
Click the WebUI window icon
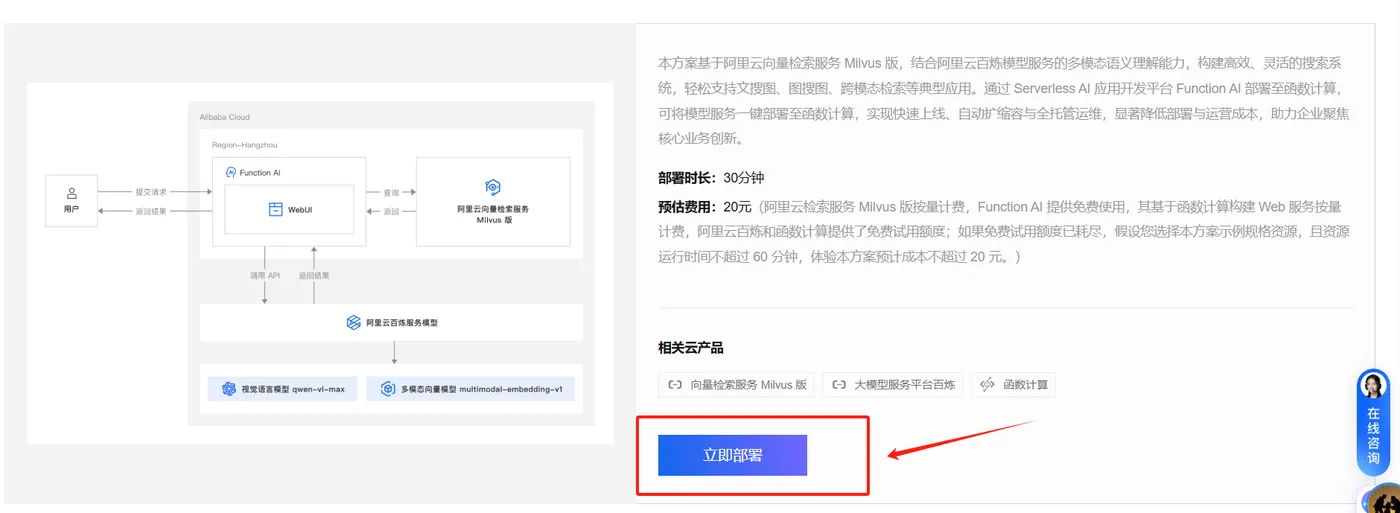tap(275, 210)
